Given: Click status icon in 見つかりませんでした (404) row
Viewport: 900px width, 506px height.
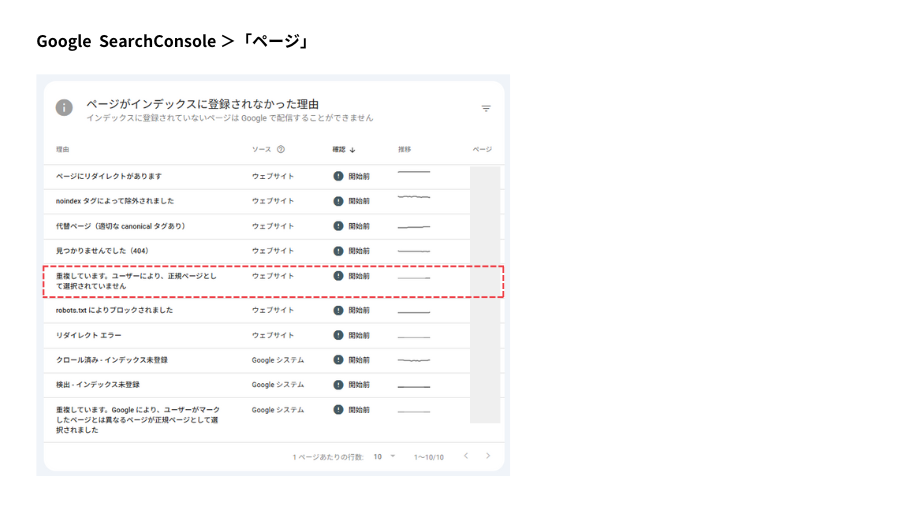Looking at the screenshot, I should tap(338, 251).
